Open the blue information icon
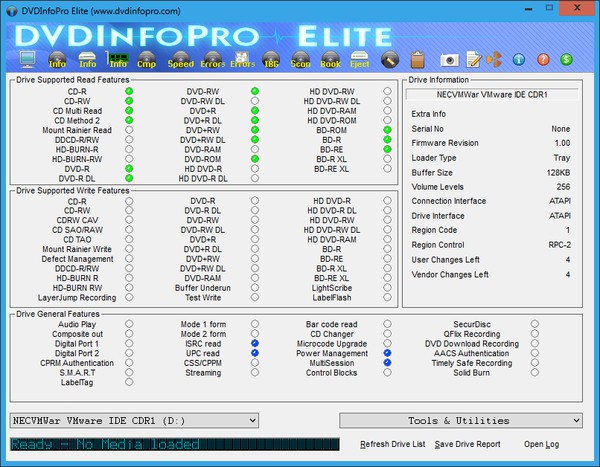The height and width of the screenshot is (467, 600). point(518,59)
